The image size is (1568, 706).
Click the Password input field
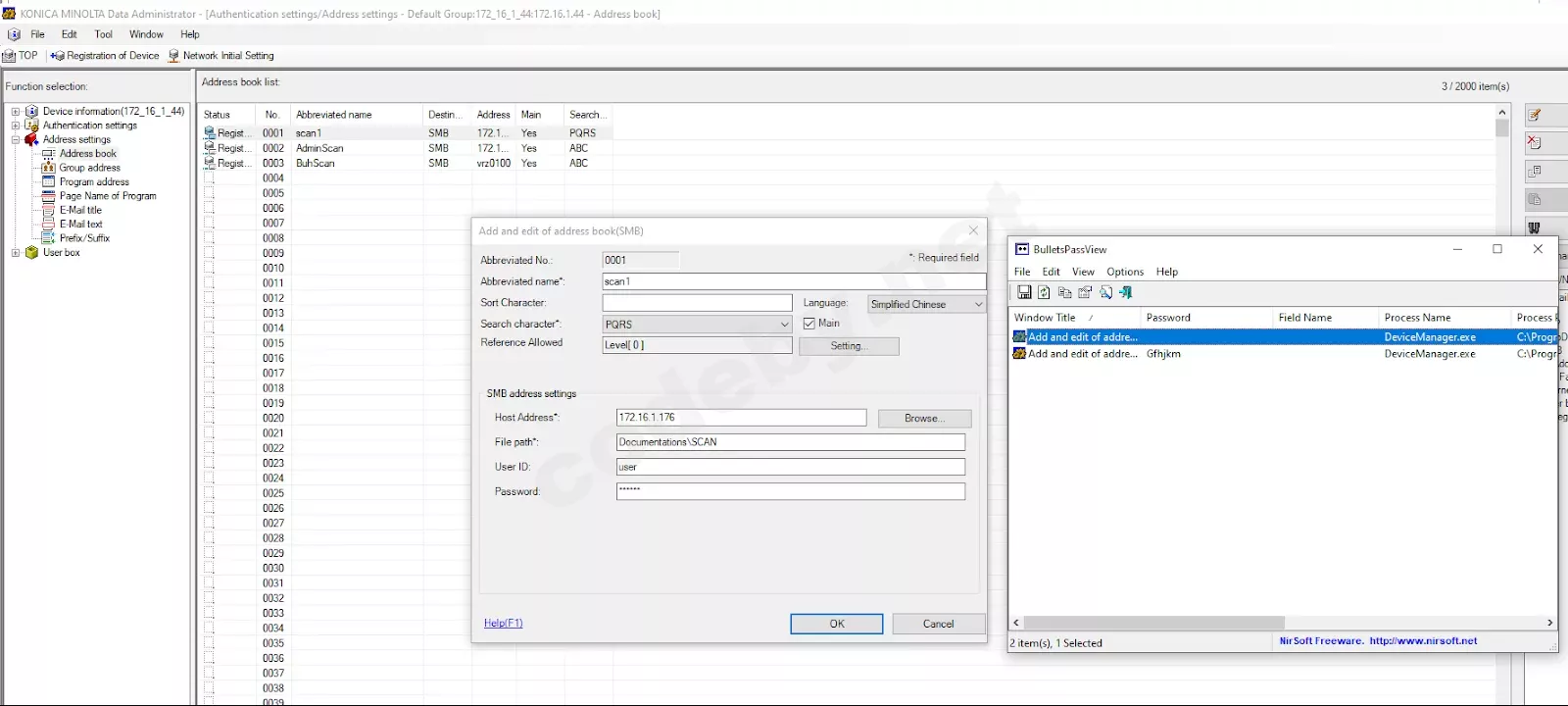(790, 491)
